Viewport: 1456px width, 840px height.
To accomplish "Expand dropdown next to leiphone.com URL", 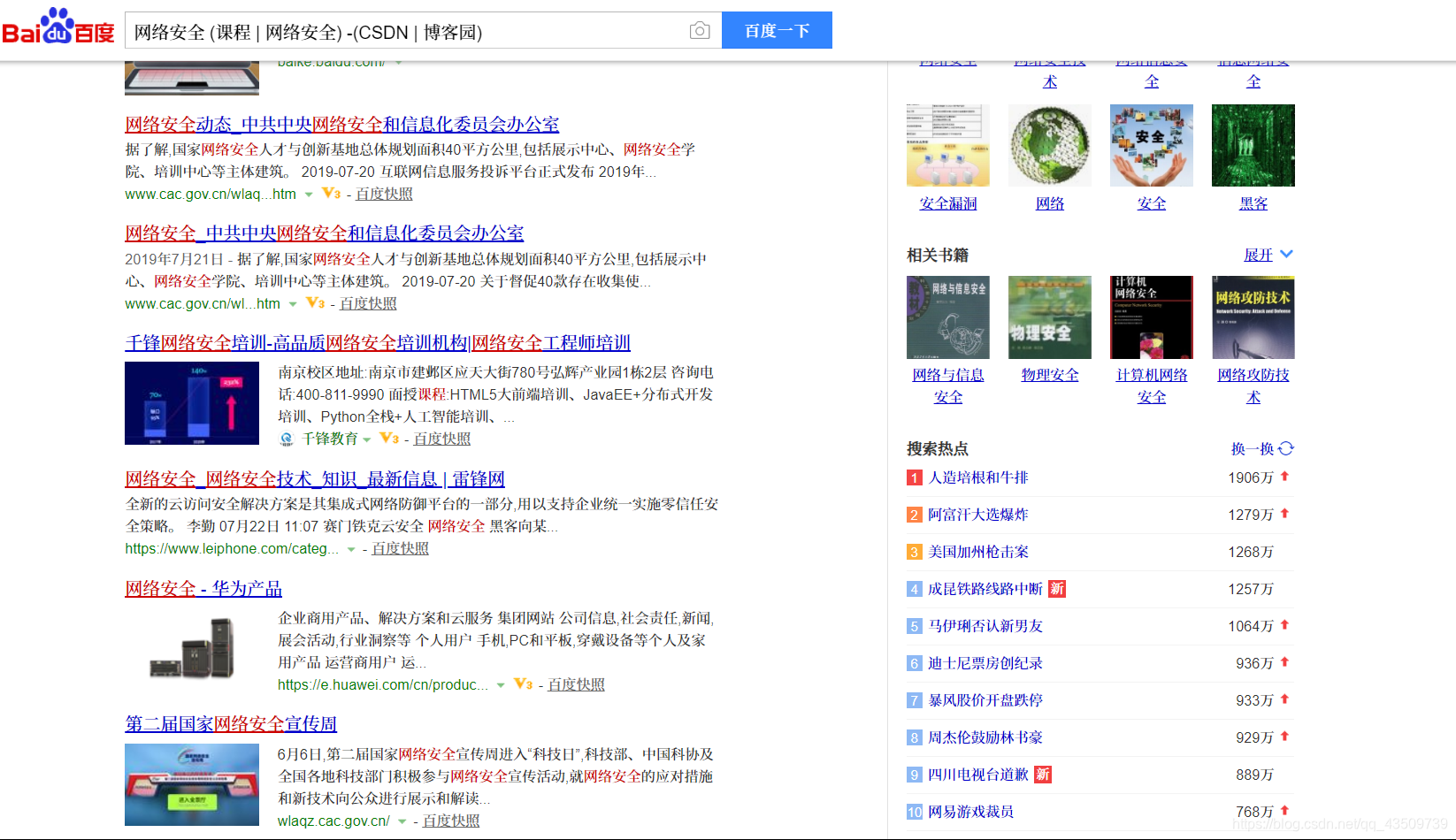I will coord(351,550).
